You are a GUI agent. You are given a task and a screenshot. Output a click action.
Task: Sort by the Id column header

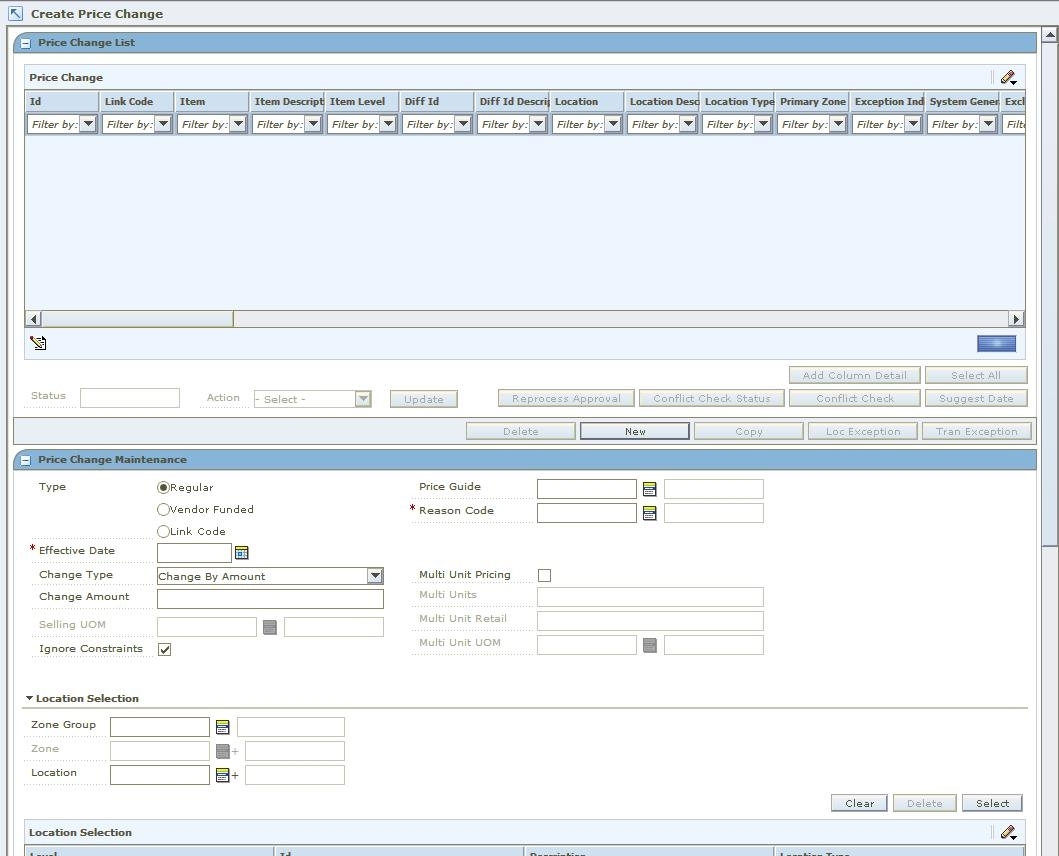point(62,101)
